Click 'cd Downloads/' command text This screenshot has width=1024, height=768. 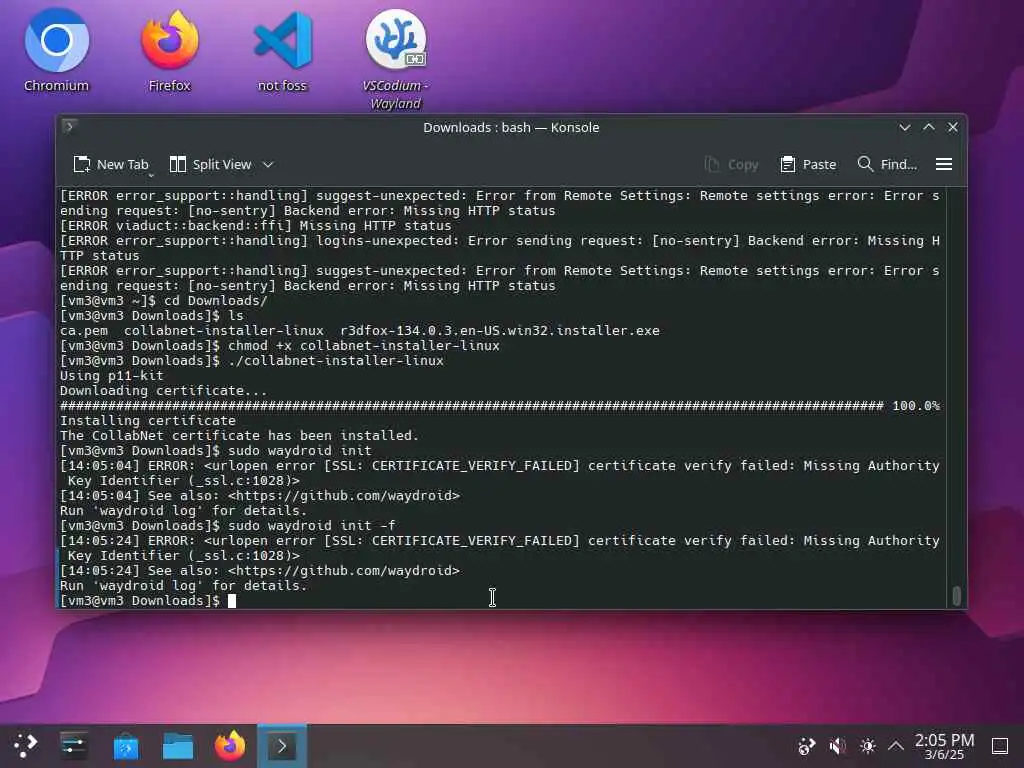tap(216, 300)
